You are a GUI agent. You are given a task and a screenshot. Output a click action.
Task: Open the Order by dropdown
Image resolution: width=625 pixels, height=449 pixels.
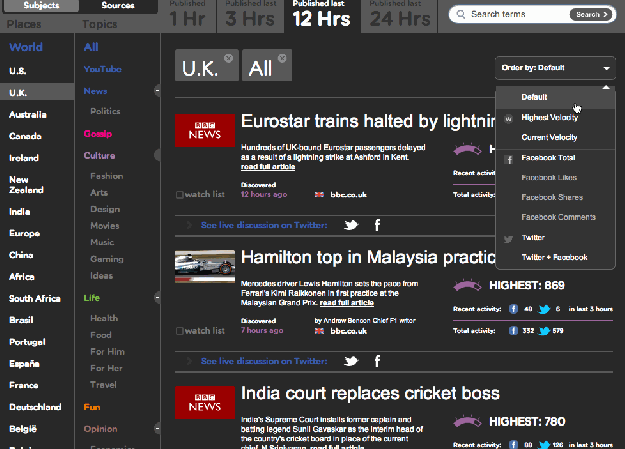(555, 68)
